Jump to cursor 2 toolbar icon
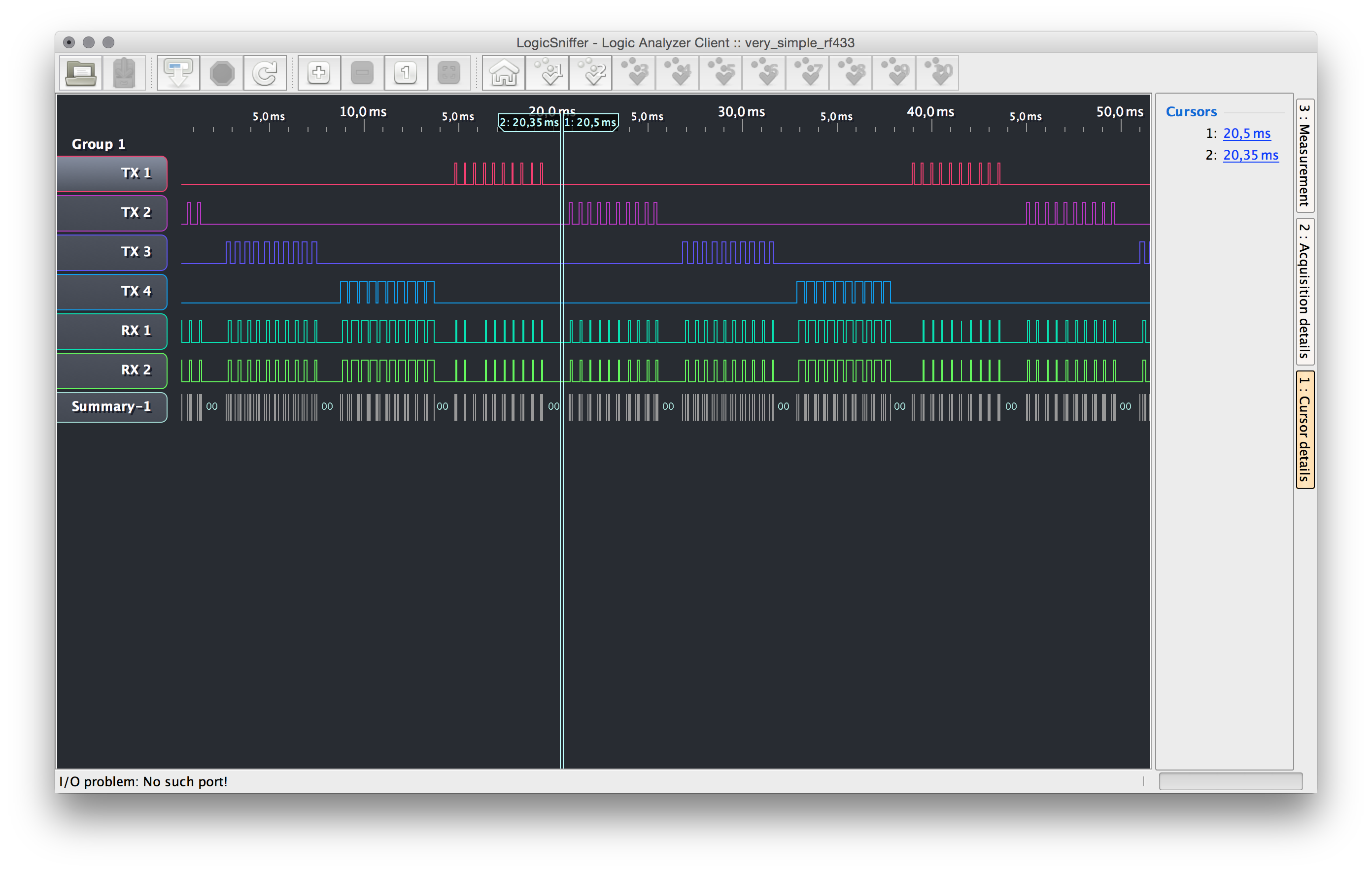The width and height of the screenshot is (1372, 872). click(x=590, y=73)
